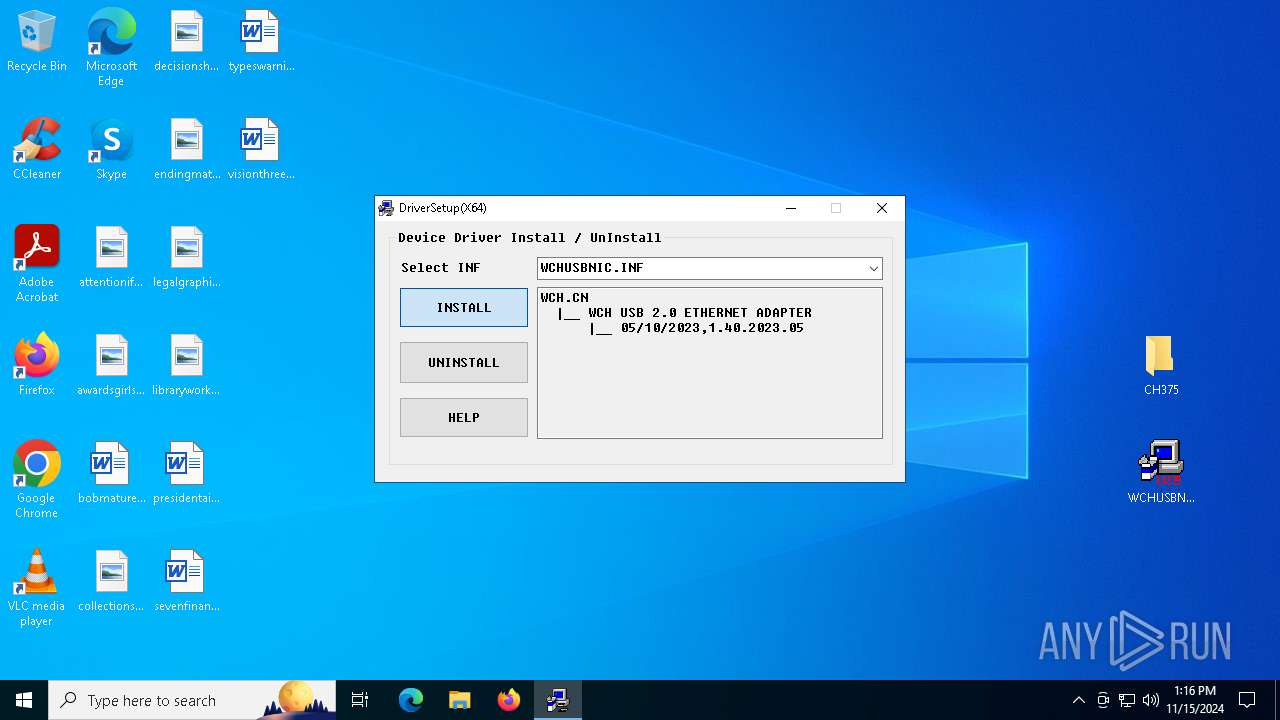Minimize the DriverSetup window
Screen dimensions: 1280x720
click(x=791, y=208)
